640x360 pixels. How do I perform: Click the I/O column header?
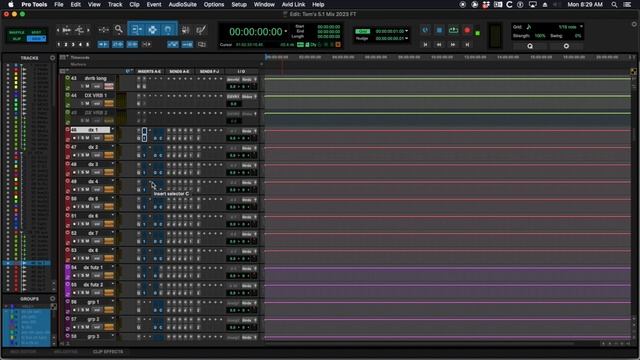(241, 71)
